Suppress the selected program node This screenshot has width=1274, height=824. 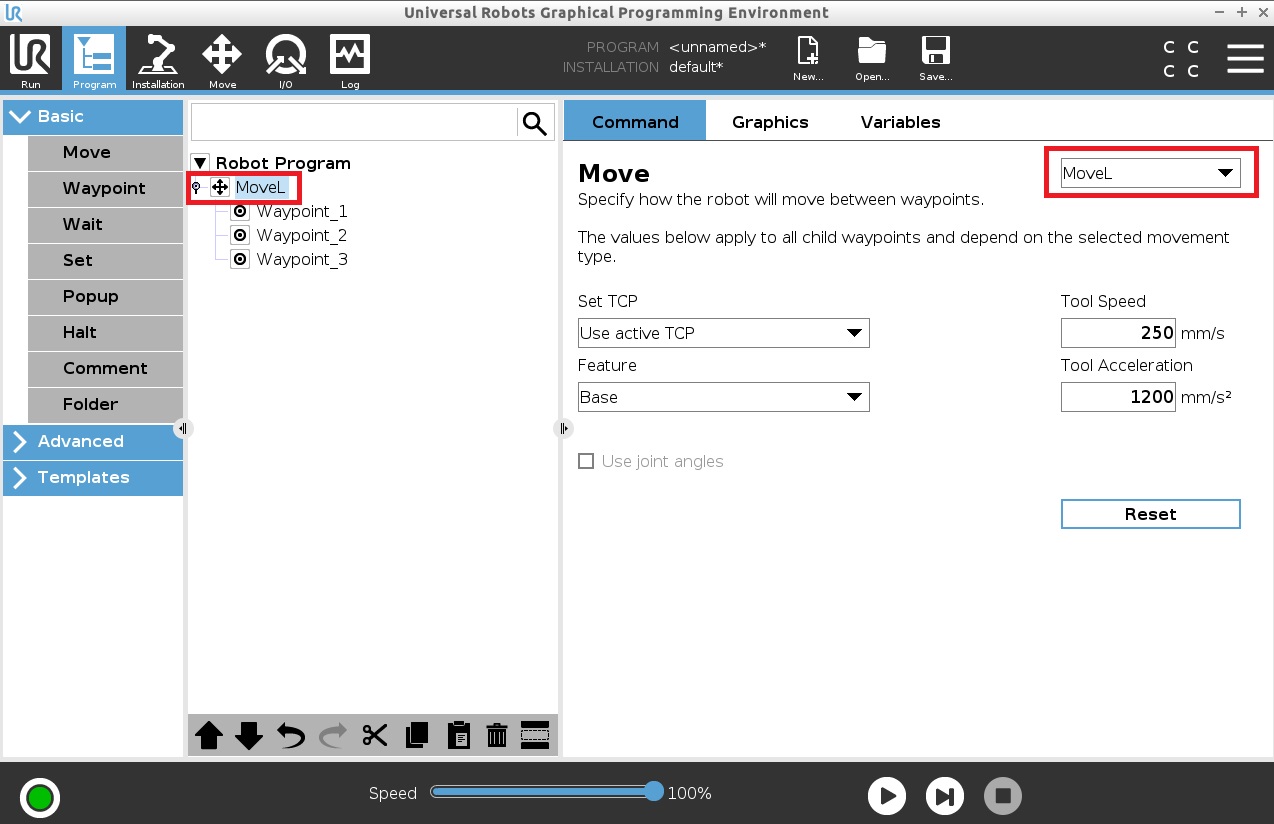pos(535,736)
